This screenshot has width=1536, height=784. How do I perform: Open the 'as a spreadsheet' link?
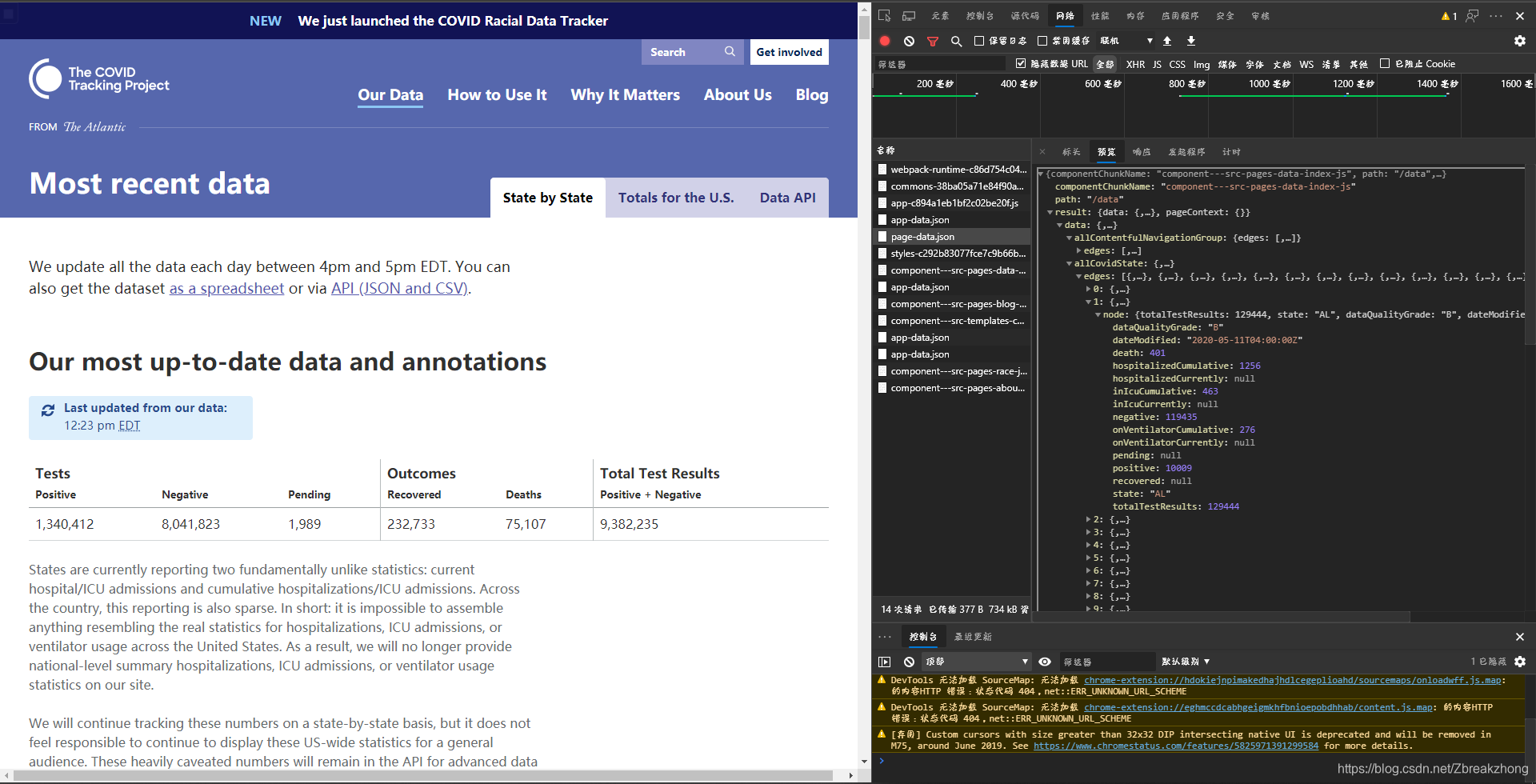[x=226, y=288]
